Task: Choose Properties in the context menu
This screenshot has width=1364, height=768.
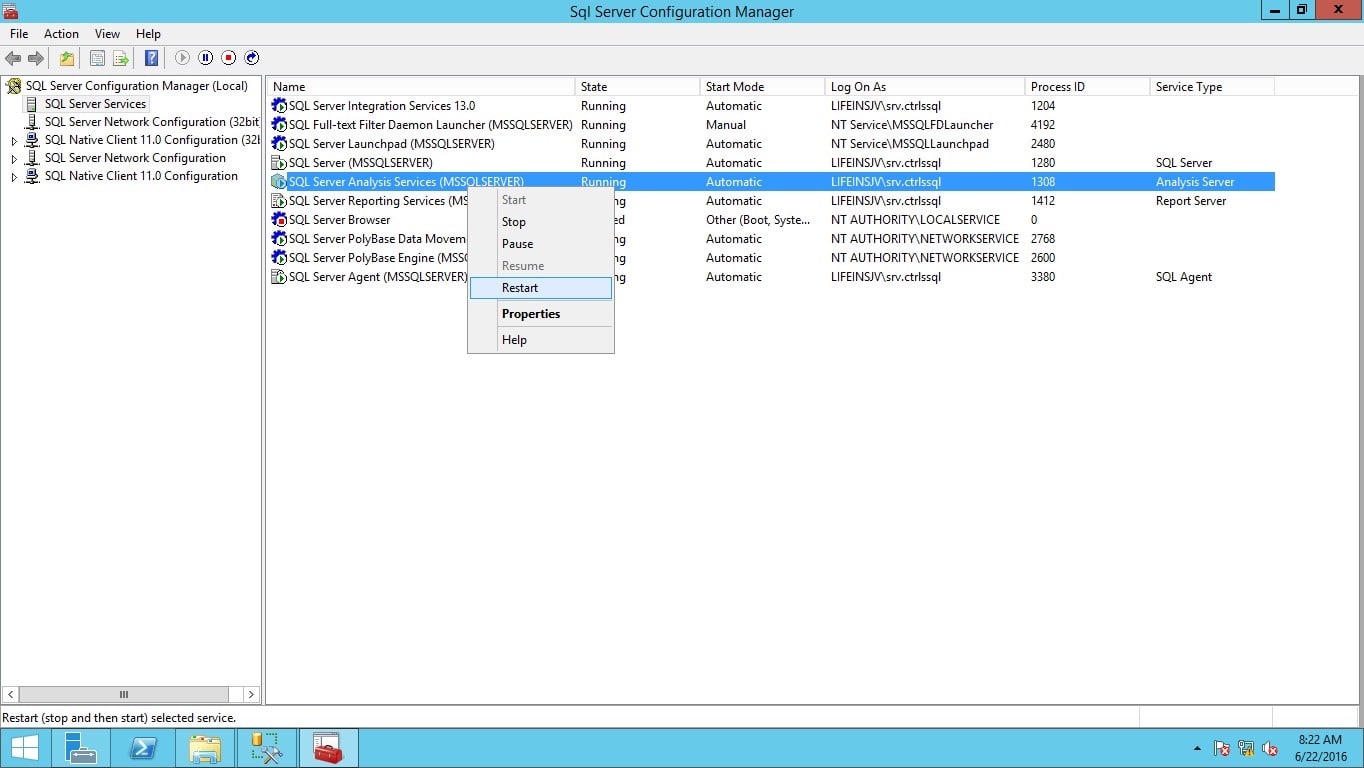Action: (541, 314)
